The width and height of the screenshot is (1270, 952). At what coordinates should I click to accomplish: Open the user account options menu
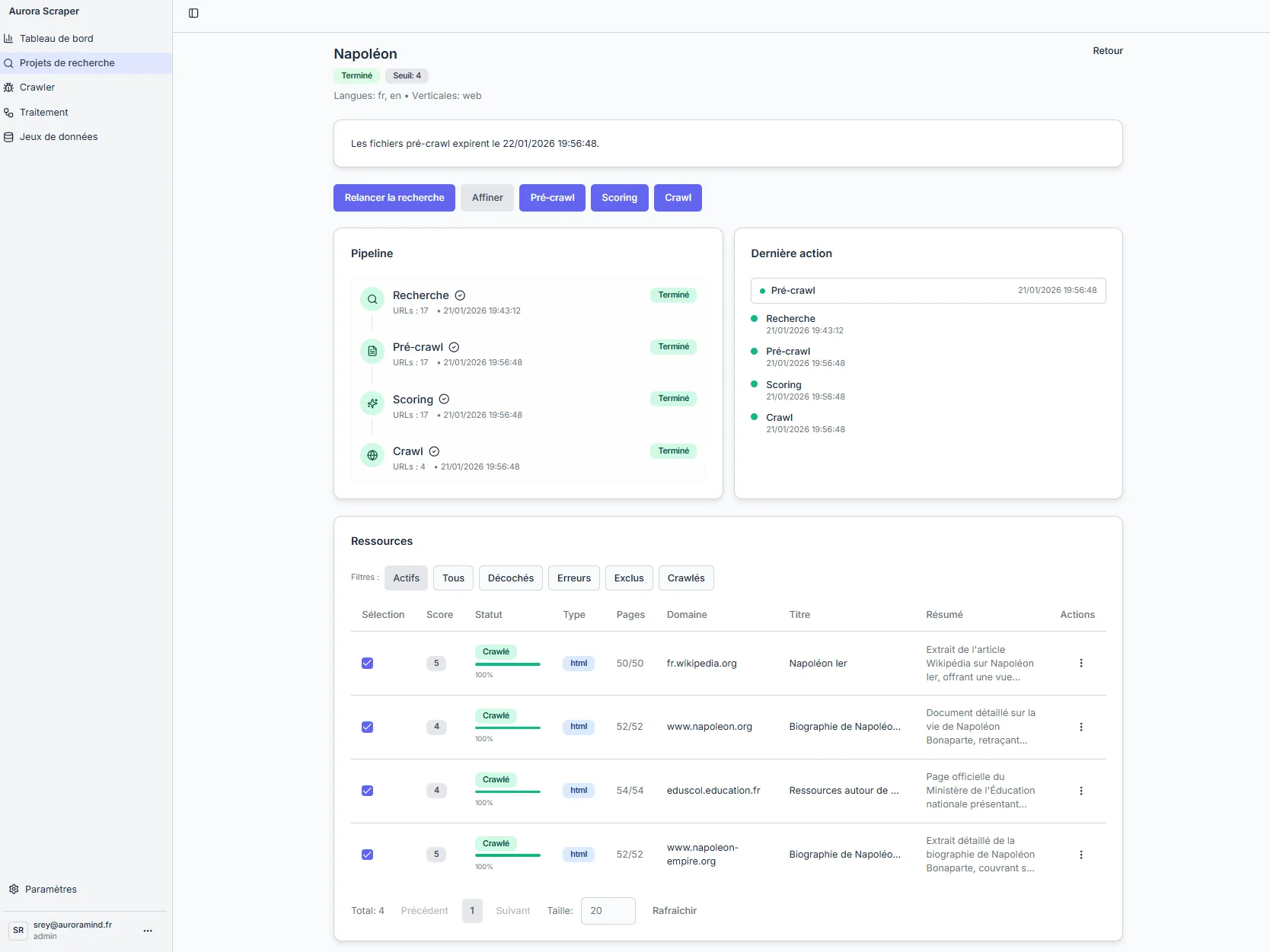point(148,931)
